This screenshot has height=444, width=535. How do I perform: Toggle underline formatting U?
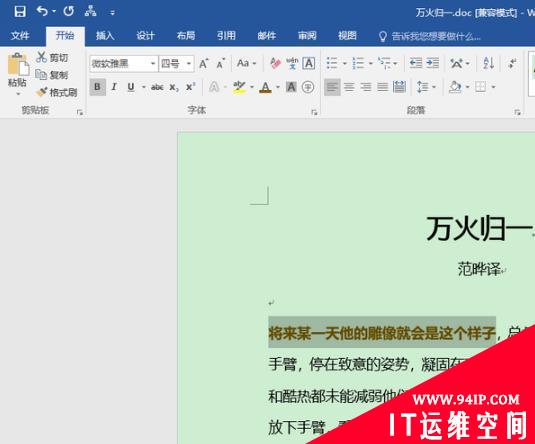[131, 87]
